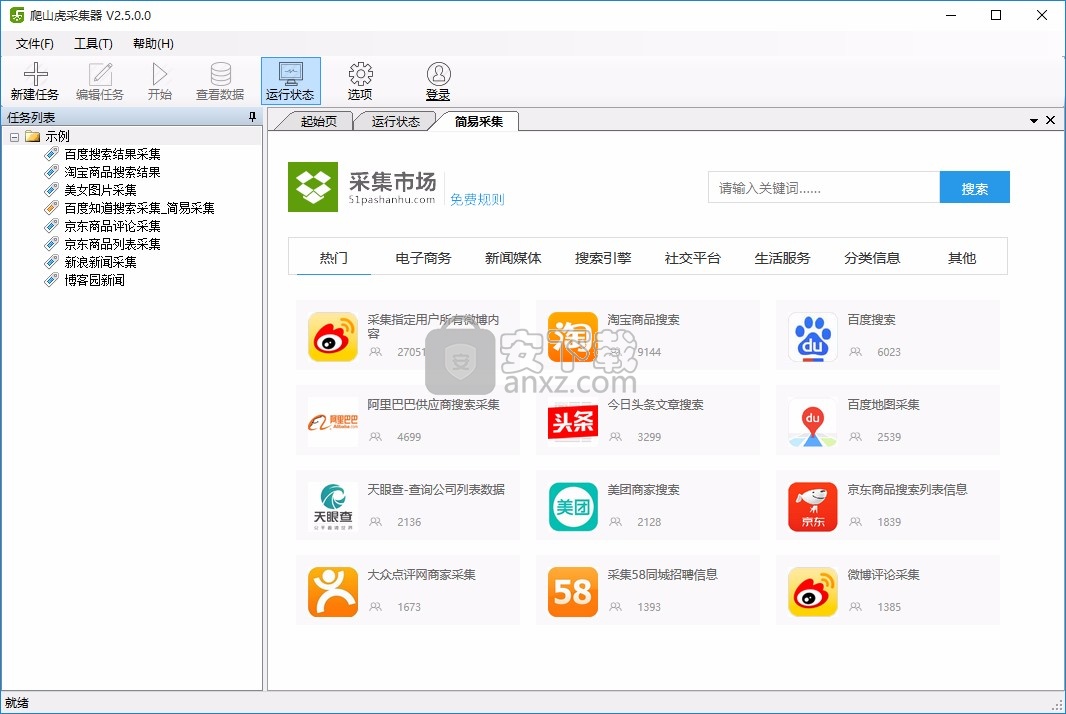Select the 搜索引擎 category tab

coord(603,258)
